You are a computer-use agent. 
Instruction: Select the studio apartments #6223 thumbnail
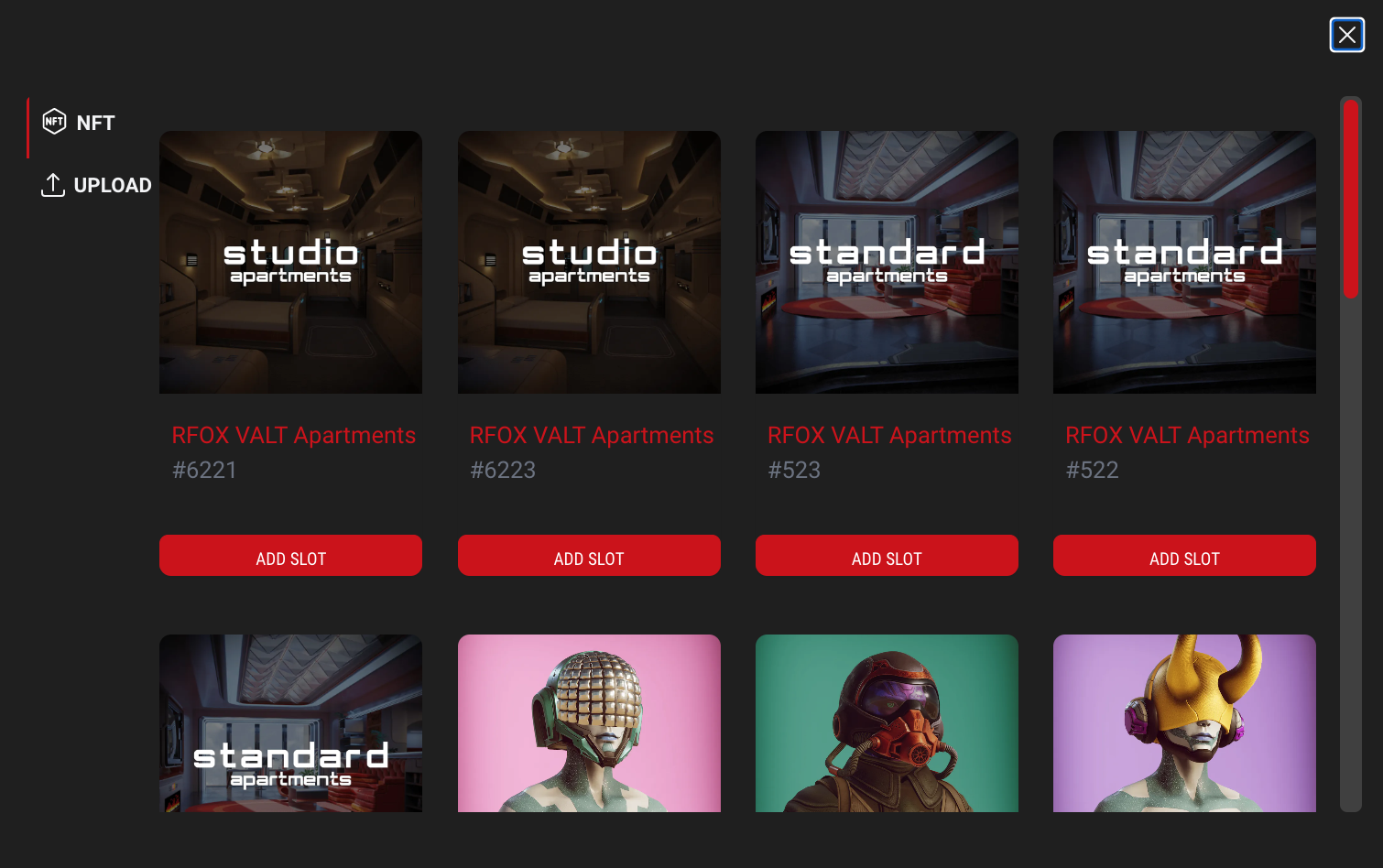(x=589, y=262)
